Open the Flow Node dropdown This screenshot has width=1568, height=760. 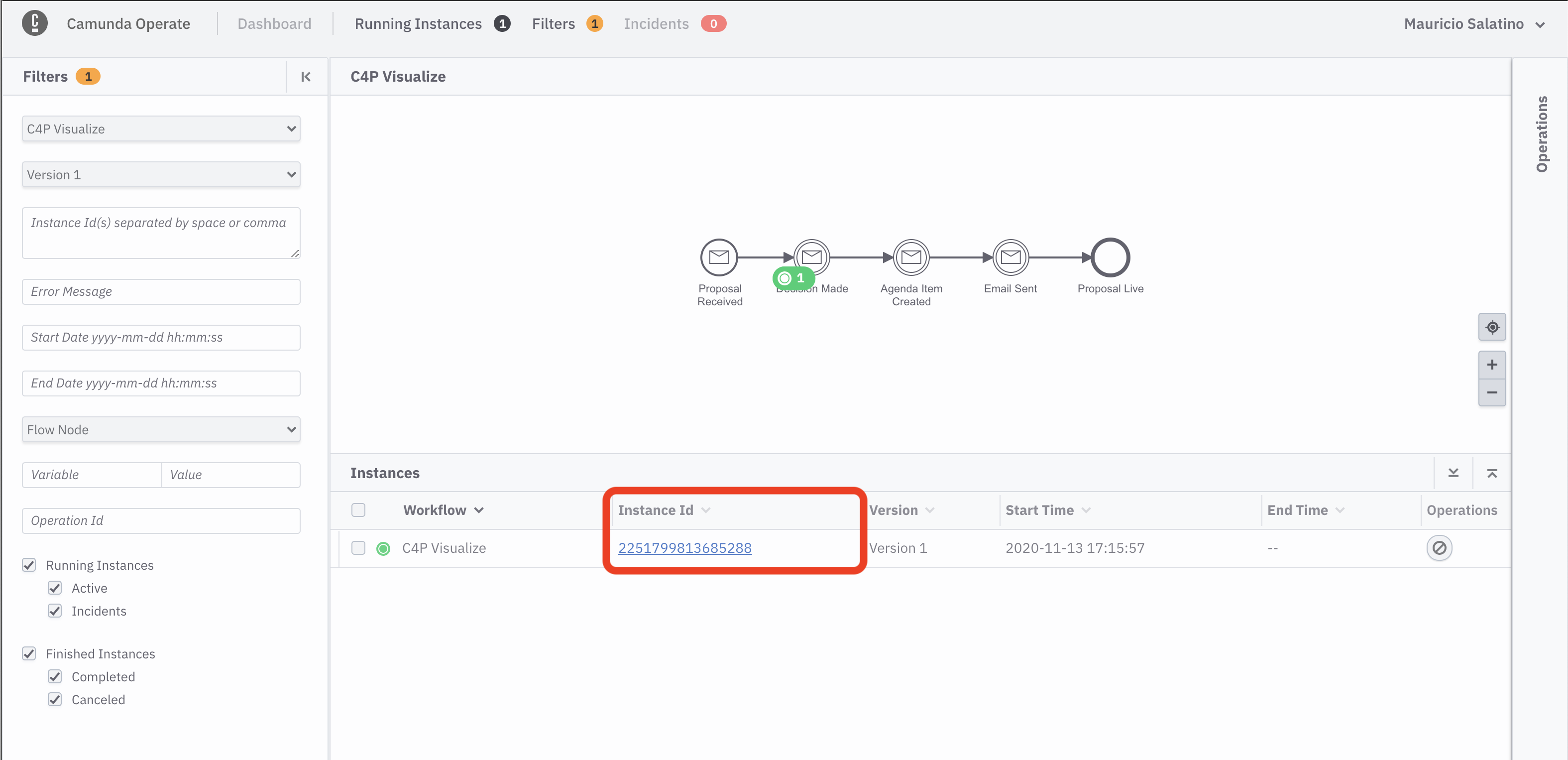[x=161, y=430]
